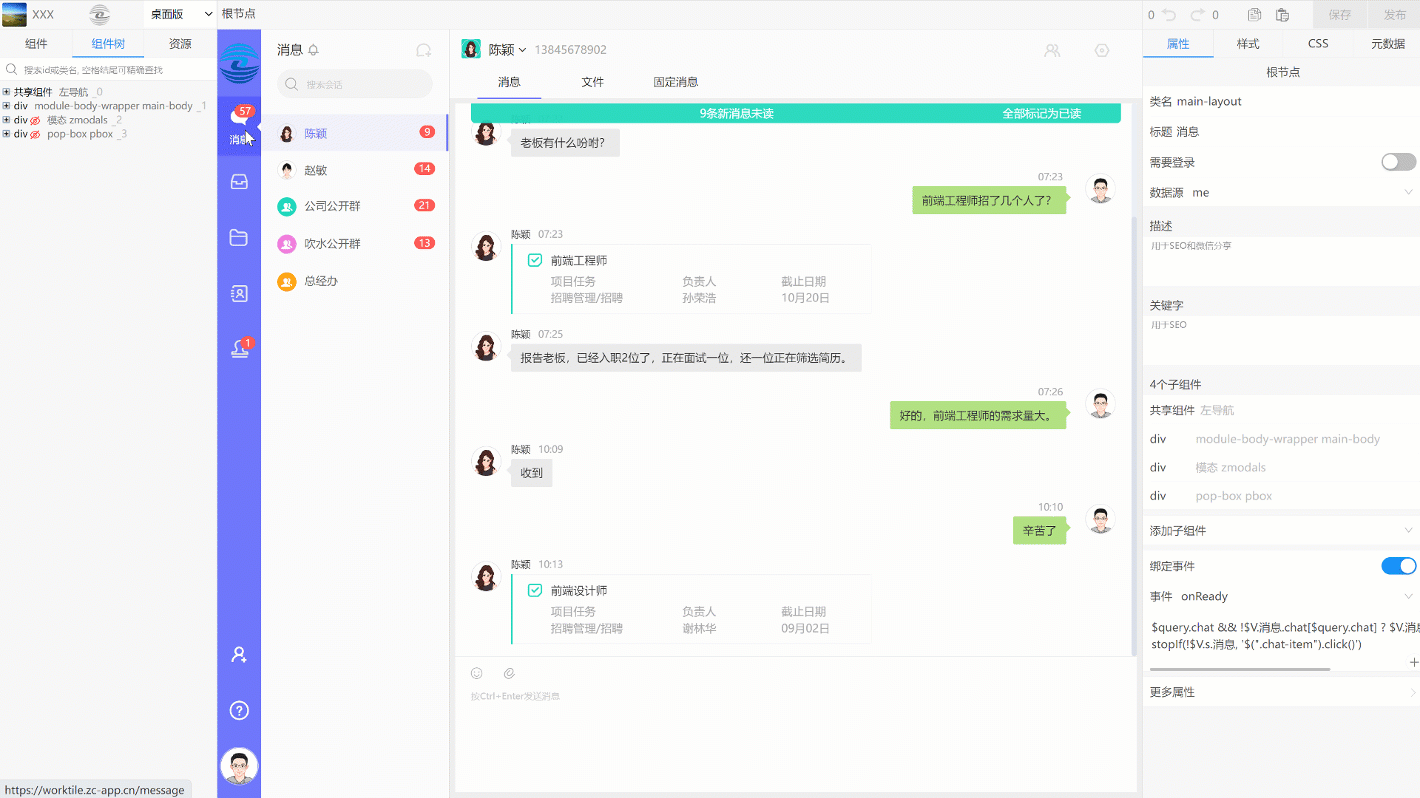Image resolution: width=1420 pixels, height=798 pixels.
Task: Toggle the 需要登录 switch
Action: point(1399,162)
